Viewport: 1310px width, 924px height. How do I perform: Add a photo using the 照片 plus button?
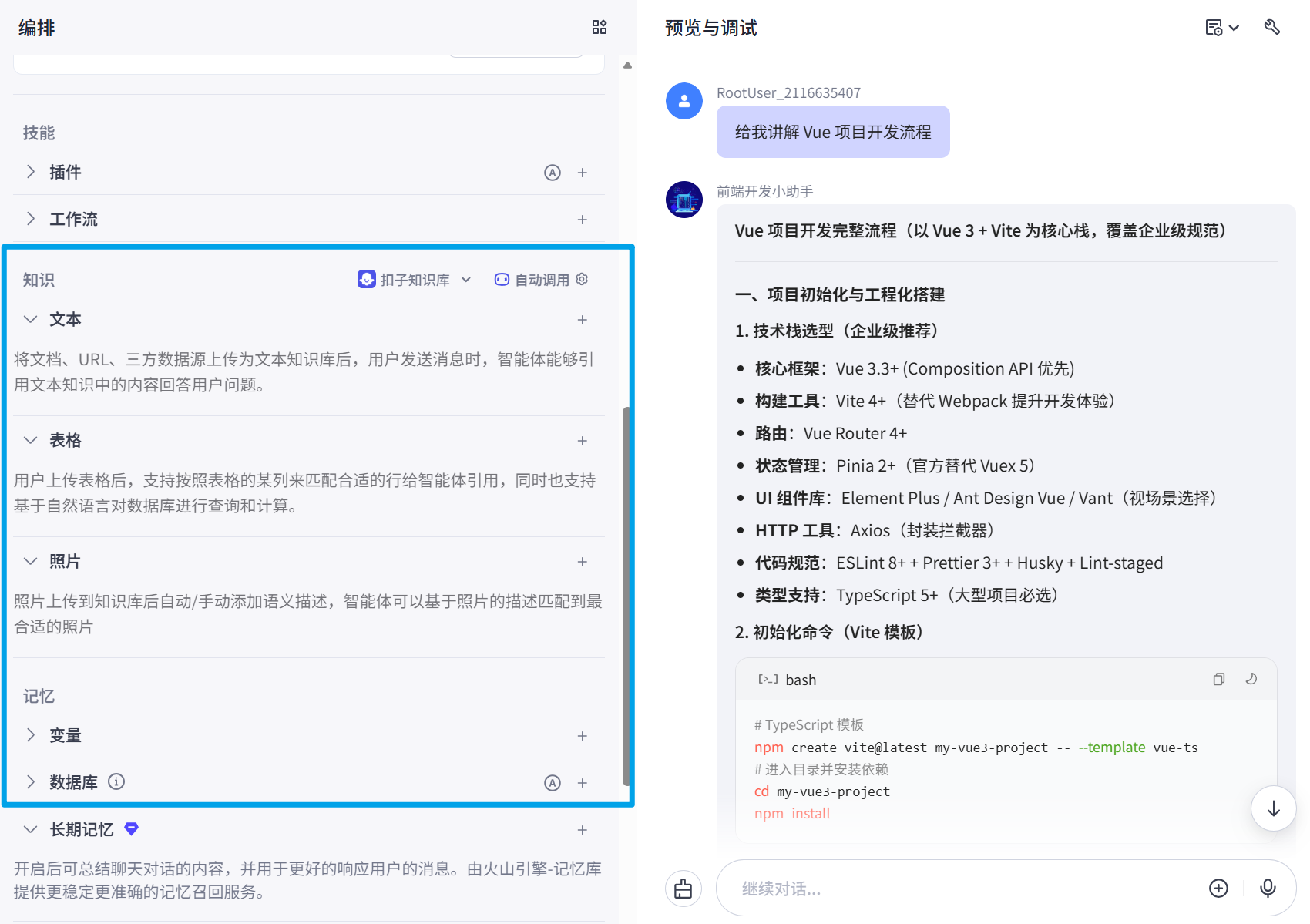pos(583,562)
